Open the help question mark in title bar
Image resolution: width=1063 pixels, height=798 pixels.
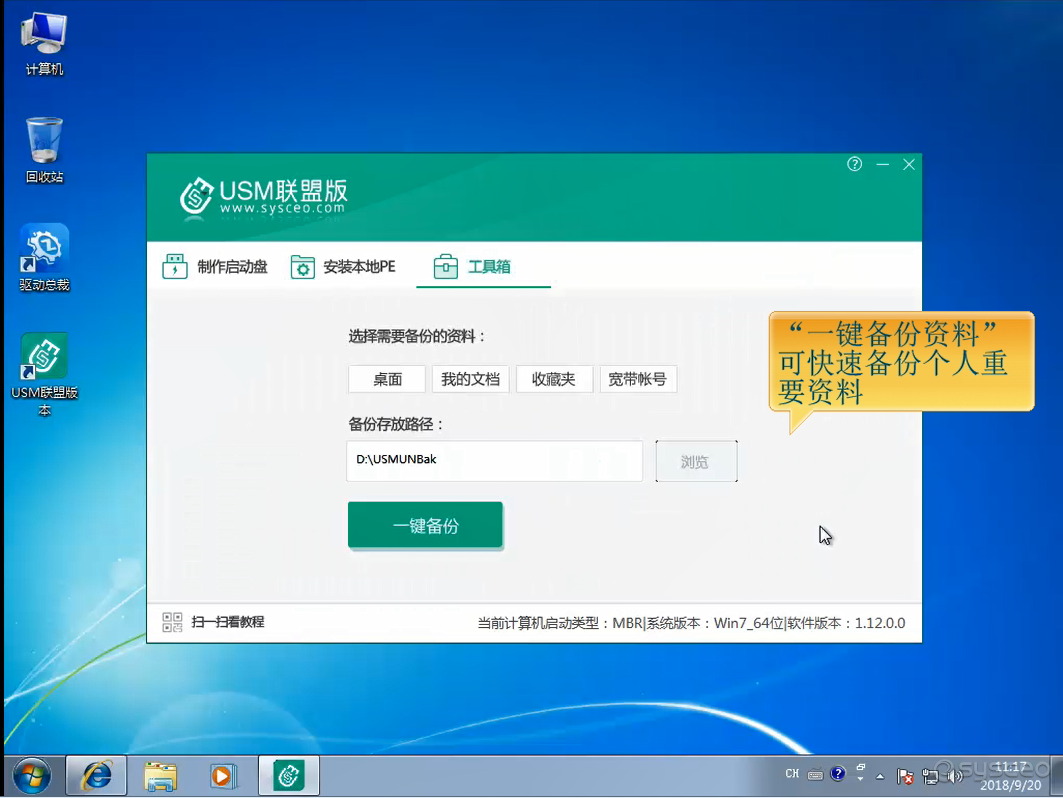[x=854, y=164]
